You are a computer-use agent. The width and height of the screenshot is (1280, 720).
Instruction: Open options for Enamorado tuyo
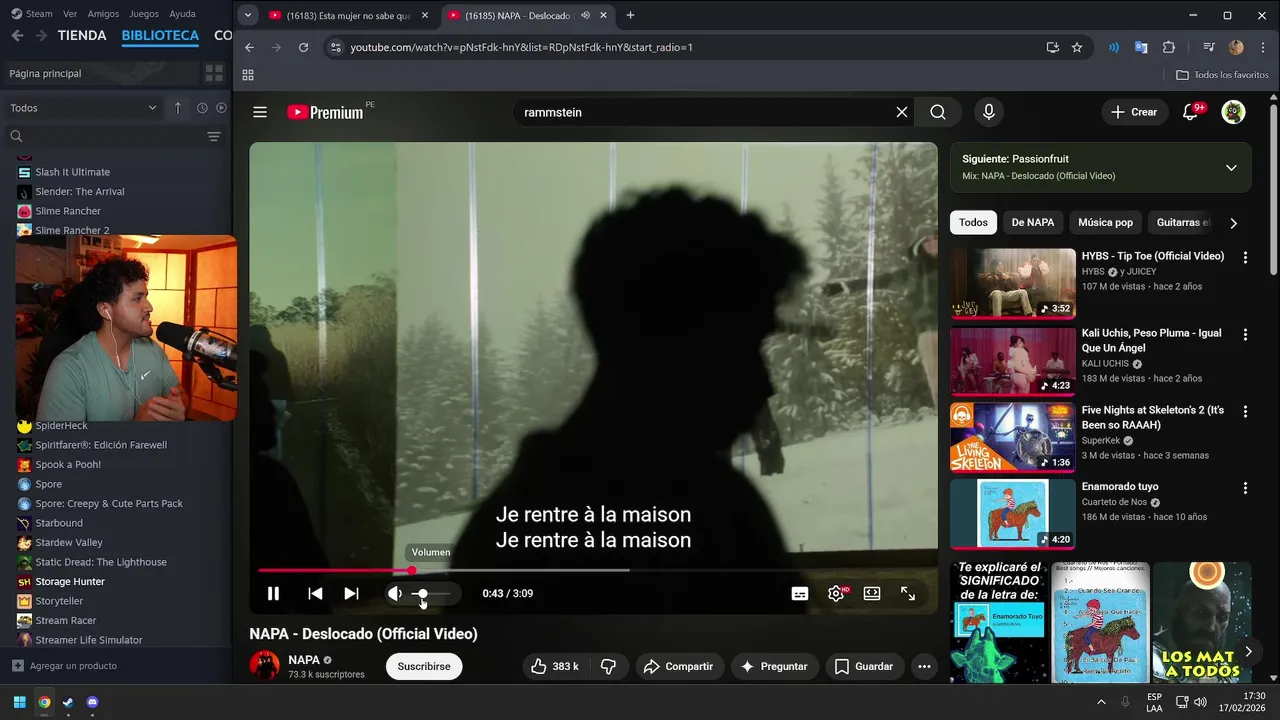[1245, 488]
